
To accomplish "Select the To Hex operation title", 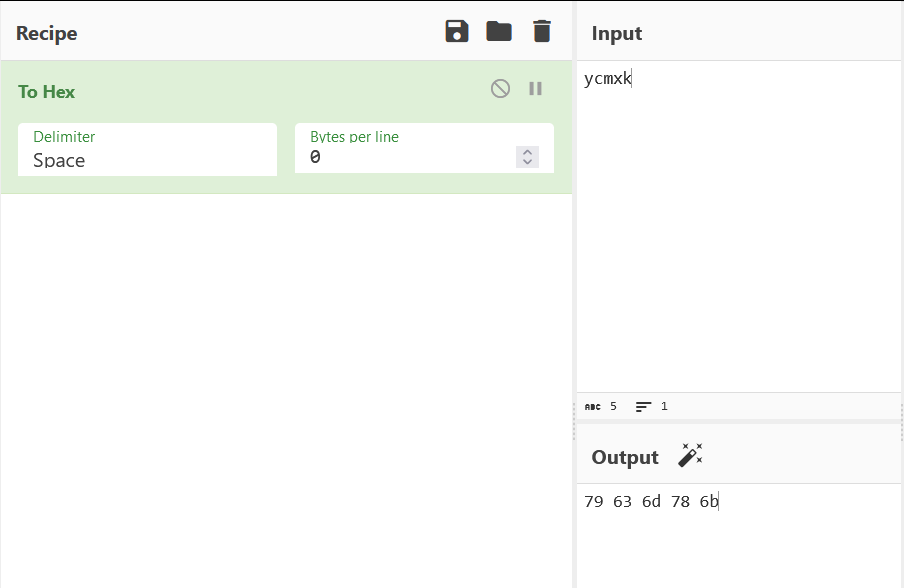I will (47, 92).
